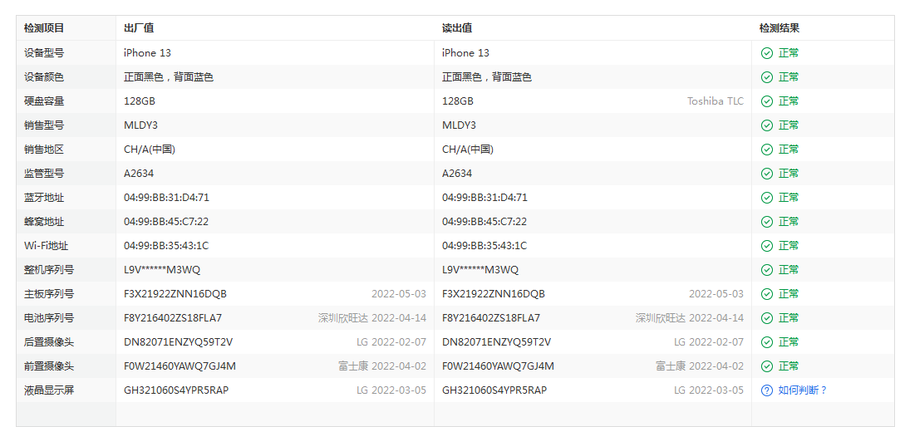Select GH321060S4YPR5RAP in the 出厂值 column
Image resolution: width=900 pixels, height=427 pixels.
coord(176,390)
